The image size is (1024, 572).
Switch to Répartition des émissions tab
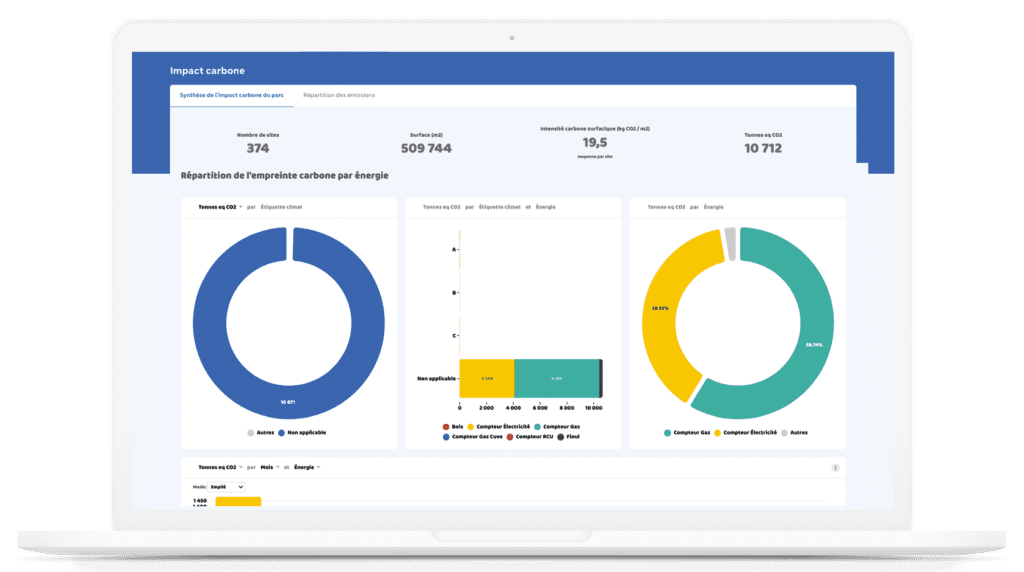pos(339,95)
